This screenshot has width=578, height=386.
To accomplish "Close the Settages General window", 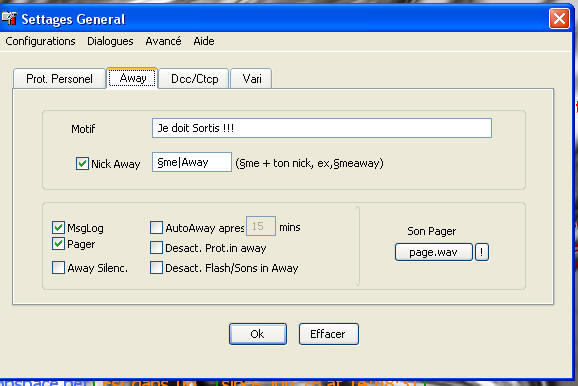I will [x=559, y=18].
